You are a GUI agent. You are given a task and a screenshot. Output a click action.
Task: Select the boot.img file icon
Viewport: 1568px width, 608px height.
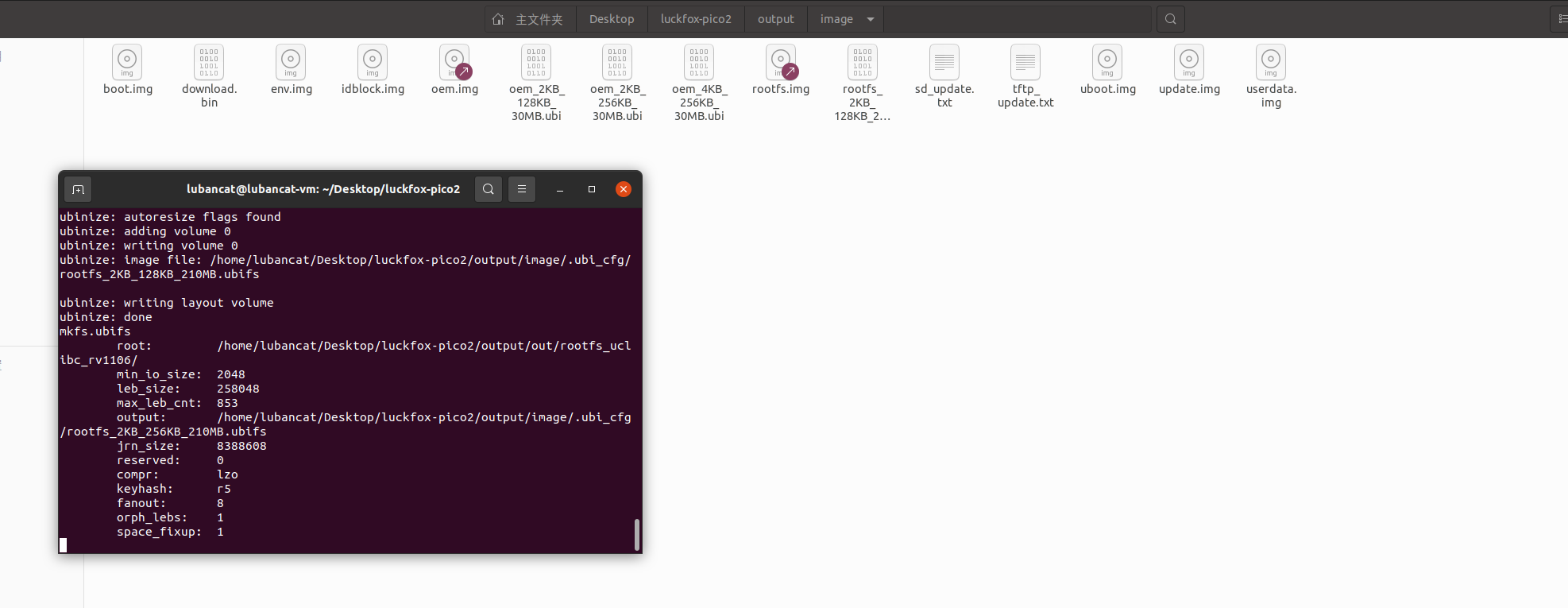[127, 61]
